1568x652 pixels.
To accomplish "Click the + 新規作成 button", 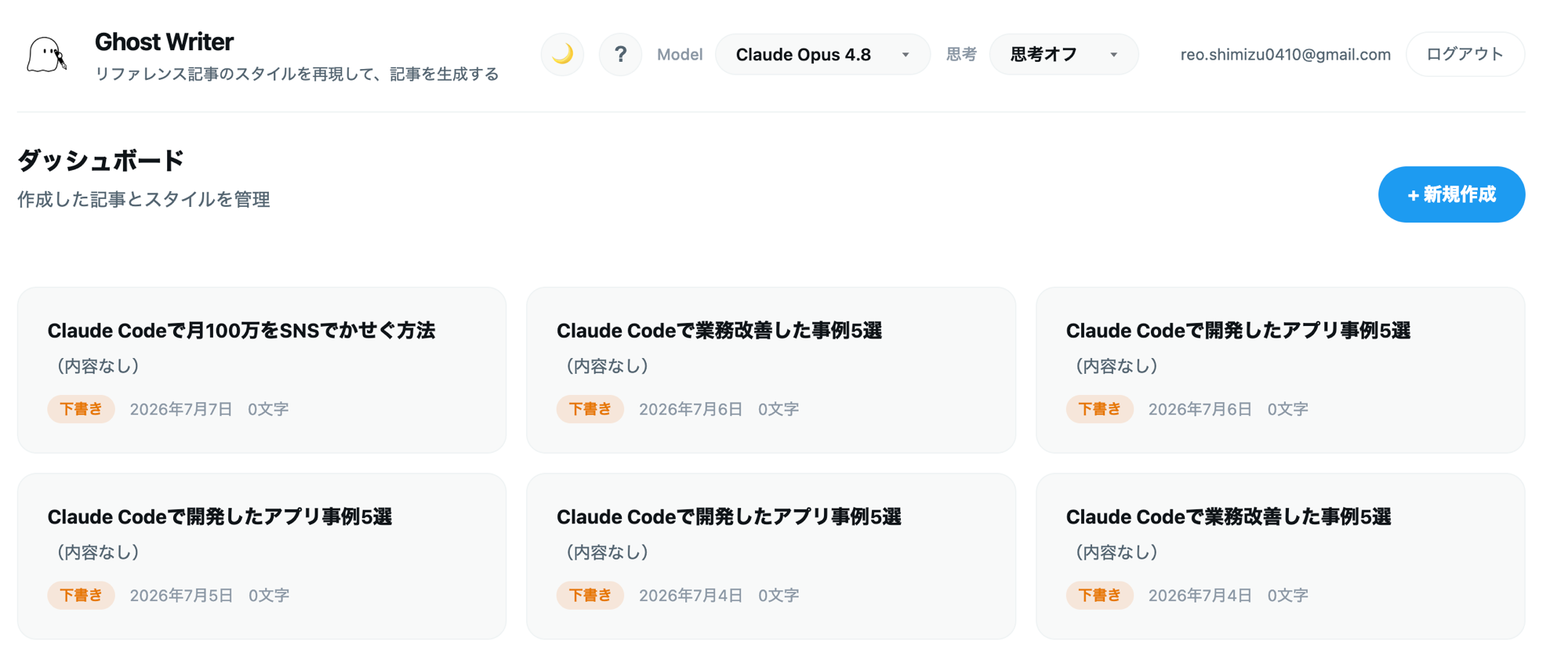I will click(1451, 194).
